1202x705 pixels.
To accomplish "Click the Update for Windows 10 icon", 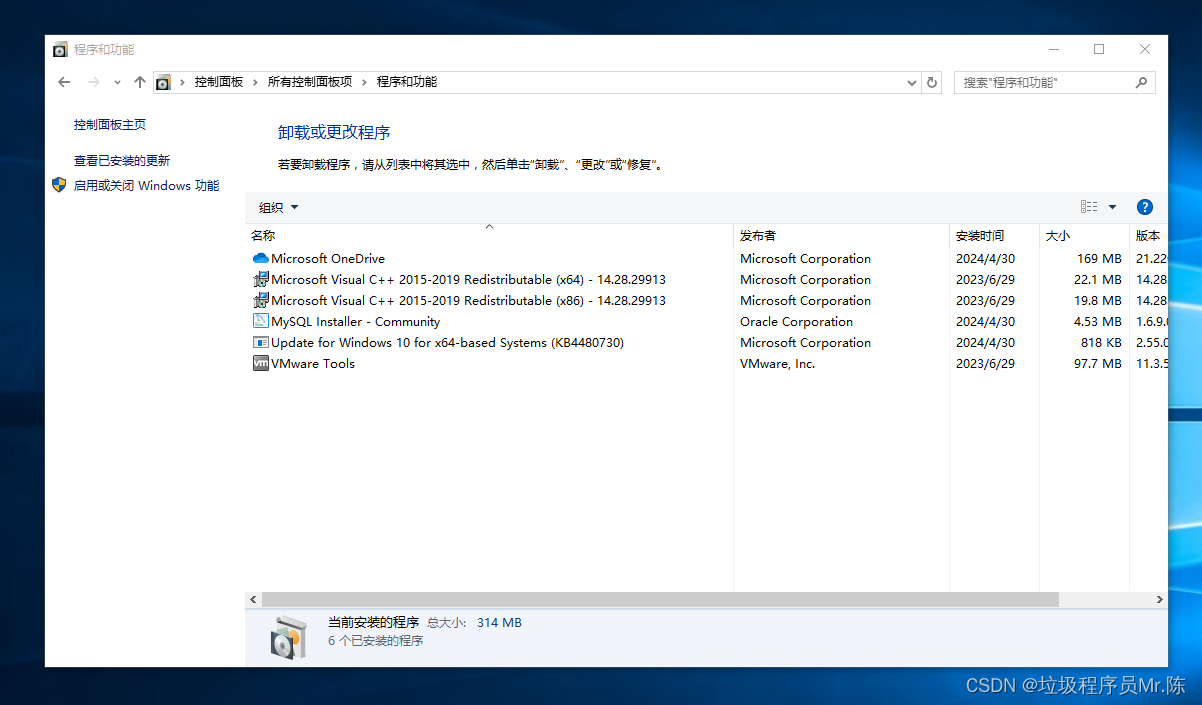I will [x=261, y=342].
